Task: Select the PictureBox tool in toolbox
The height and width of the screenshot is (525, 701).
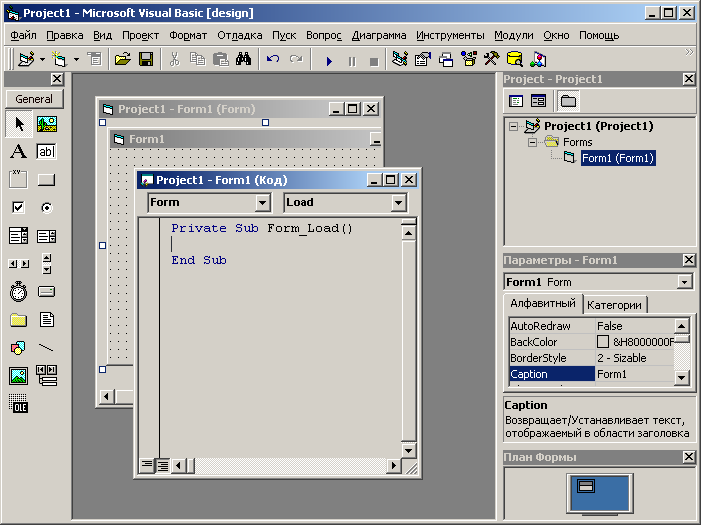Action: click(46, 124)
